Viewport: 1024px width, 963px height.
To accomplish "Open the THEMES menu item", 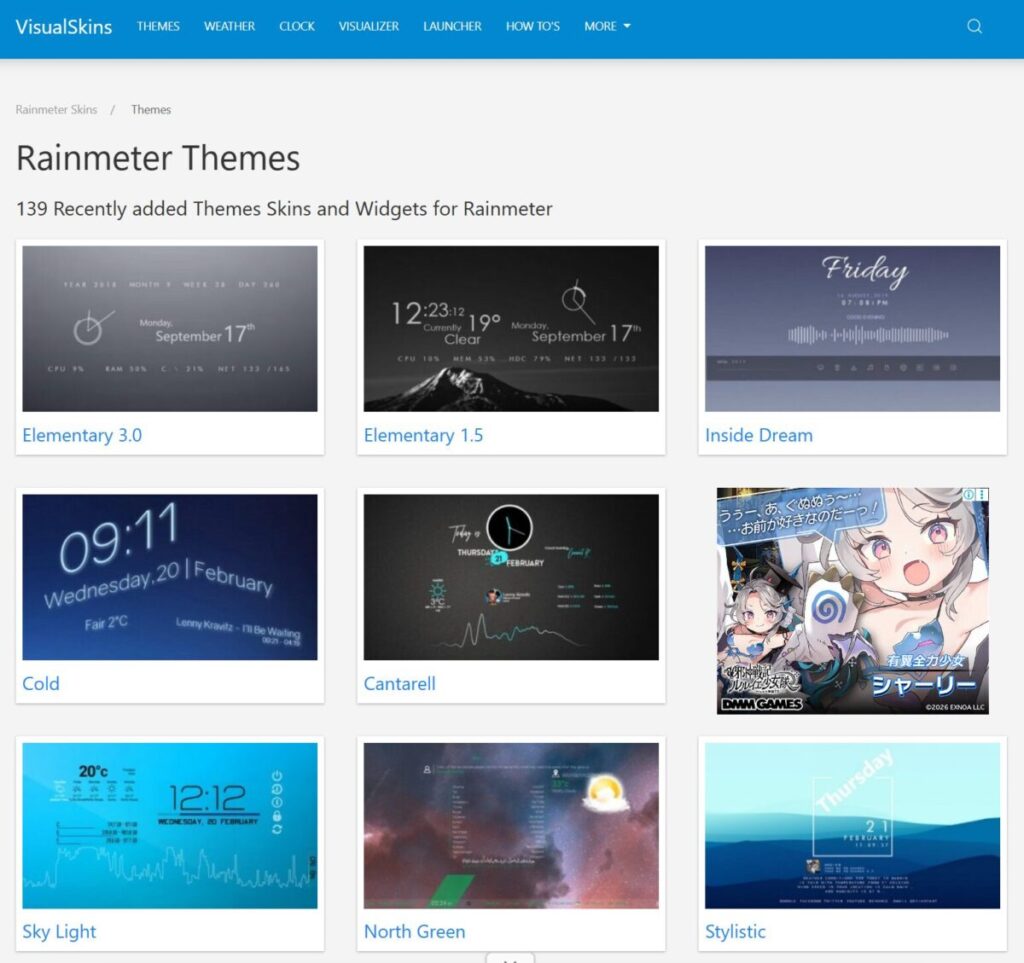I will (158, 26).
